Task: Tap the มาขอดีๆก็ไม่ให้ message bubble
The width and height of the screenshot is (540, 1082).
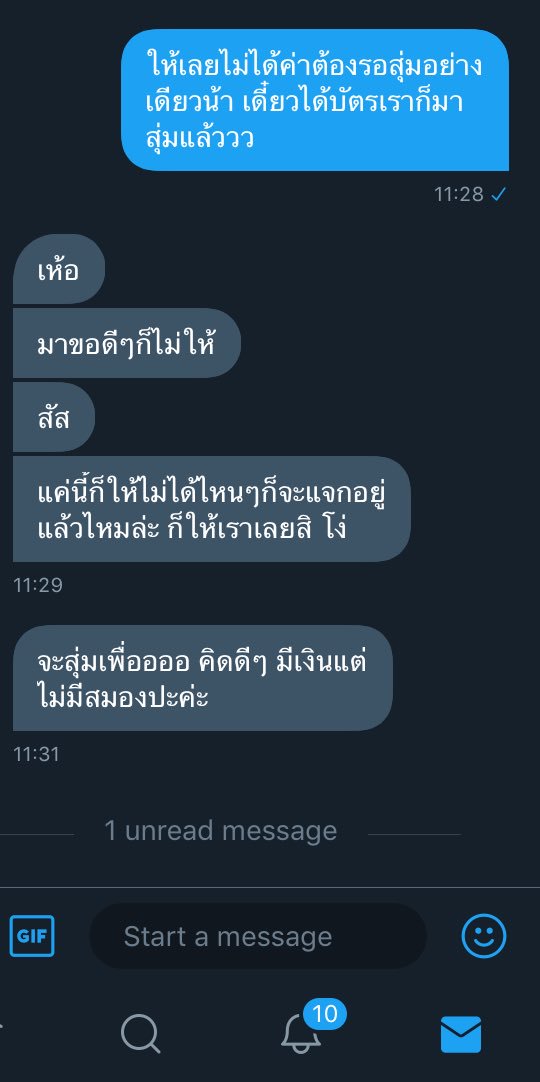Action: [x=127, y=343]
